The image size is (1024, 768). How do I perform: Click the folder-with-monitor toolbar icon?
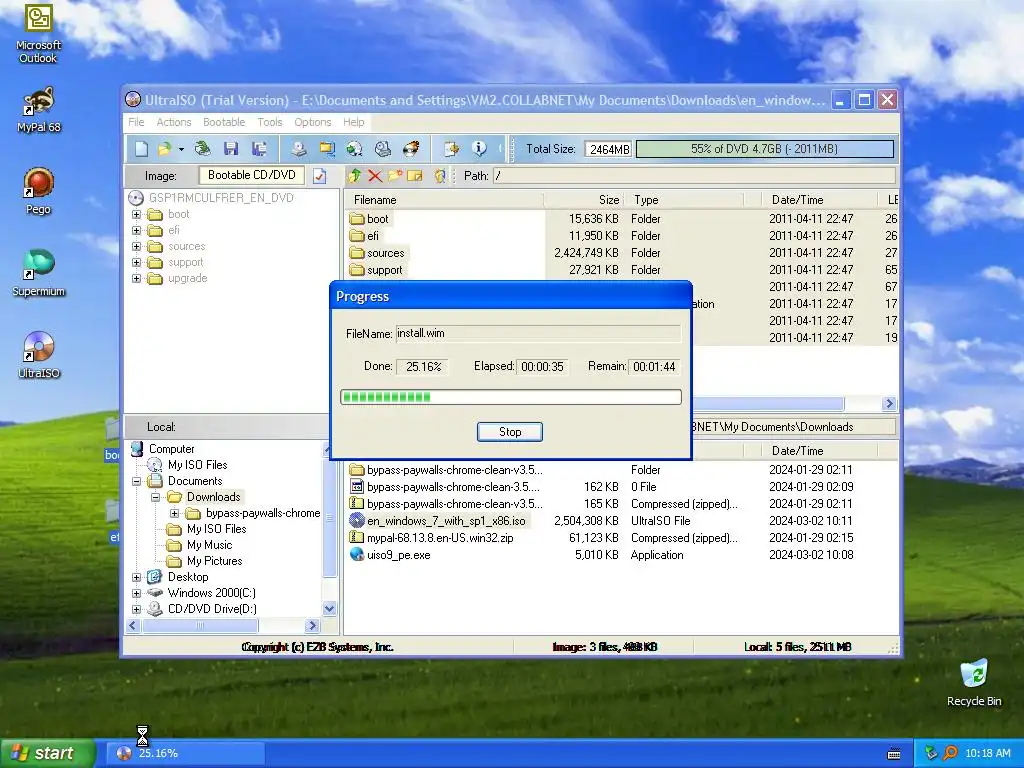pos(327,149)
